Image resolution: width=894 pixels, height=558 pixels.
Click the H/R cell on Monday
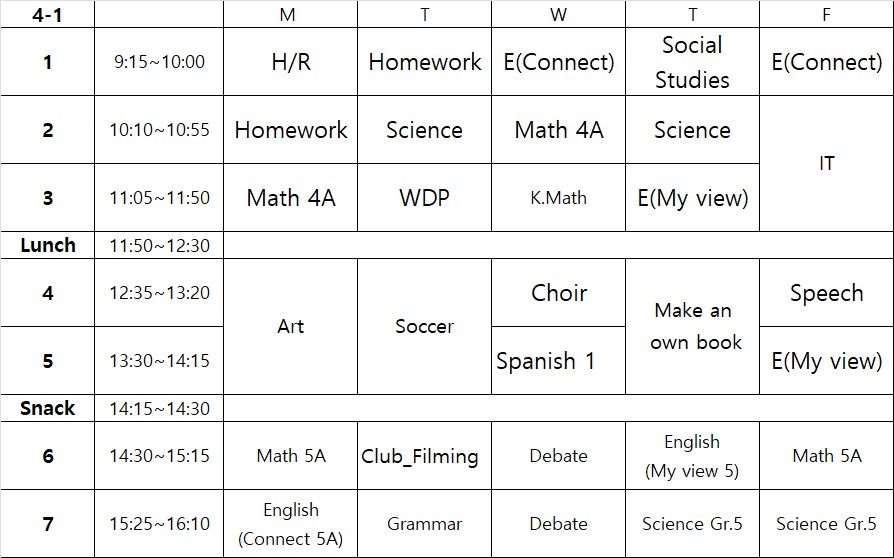point(290,62)
